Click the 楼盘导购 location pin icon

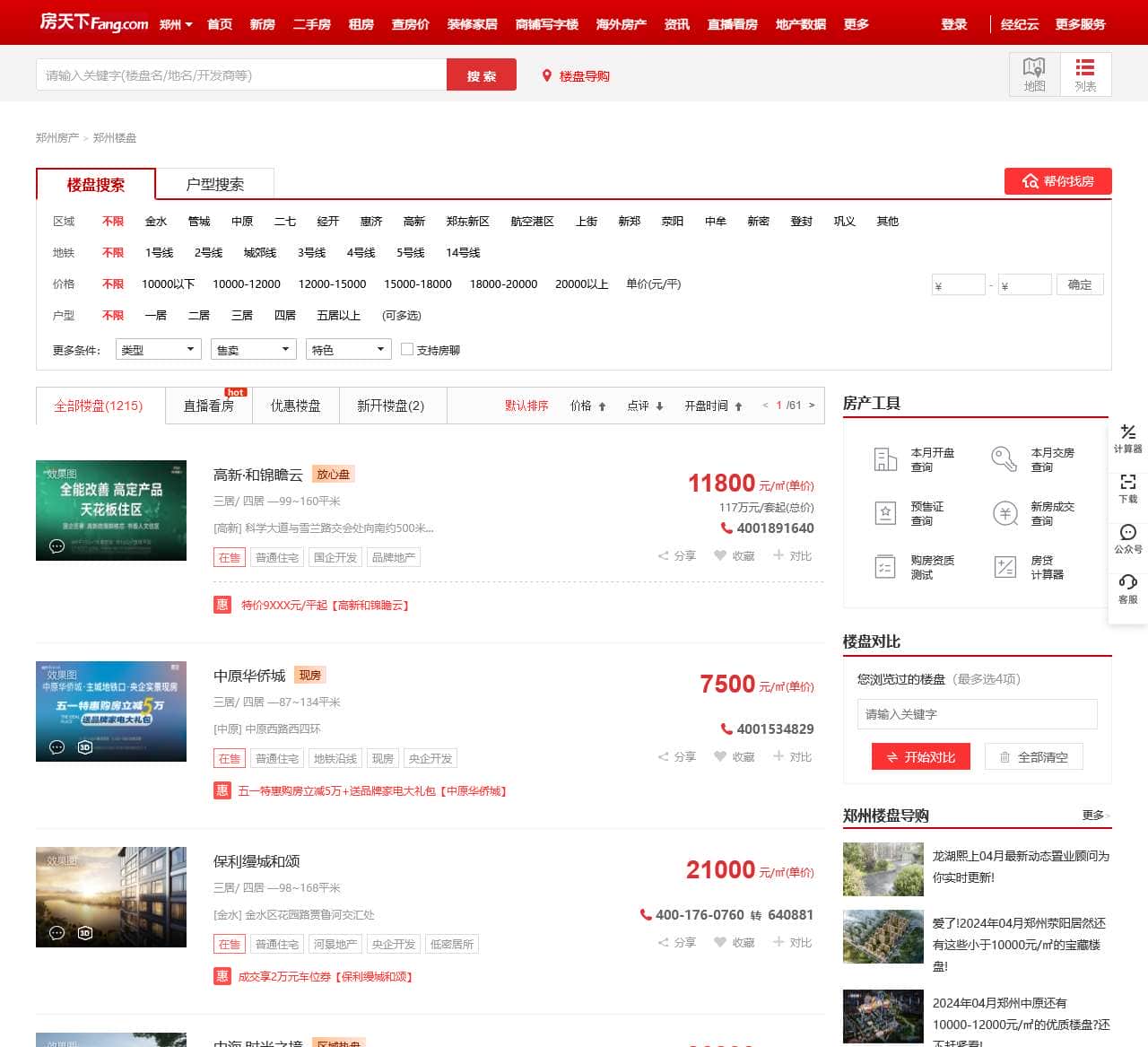[x=547, y=76]
